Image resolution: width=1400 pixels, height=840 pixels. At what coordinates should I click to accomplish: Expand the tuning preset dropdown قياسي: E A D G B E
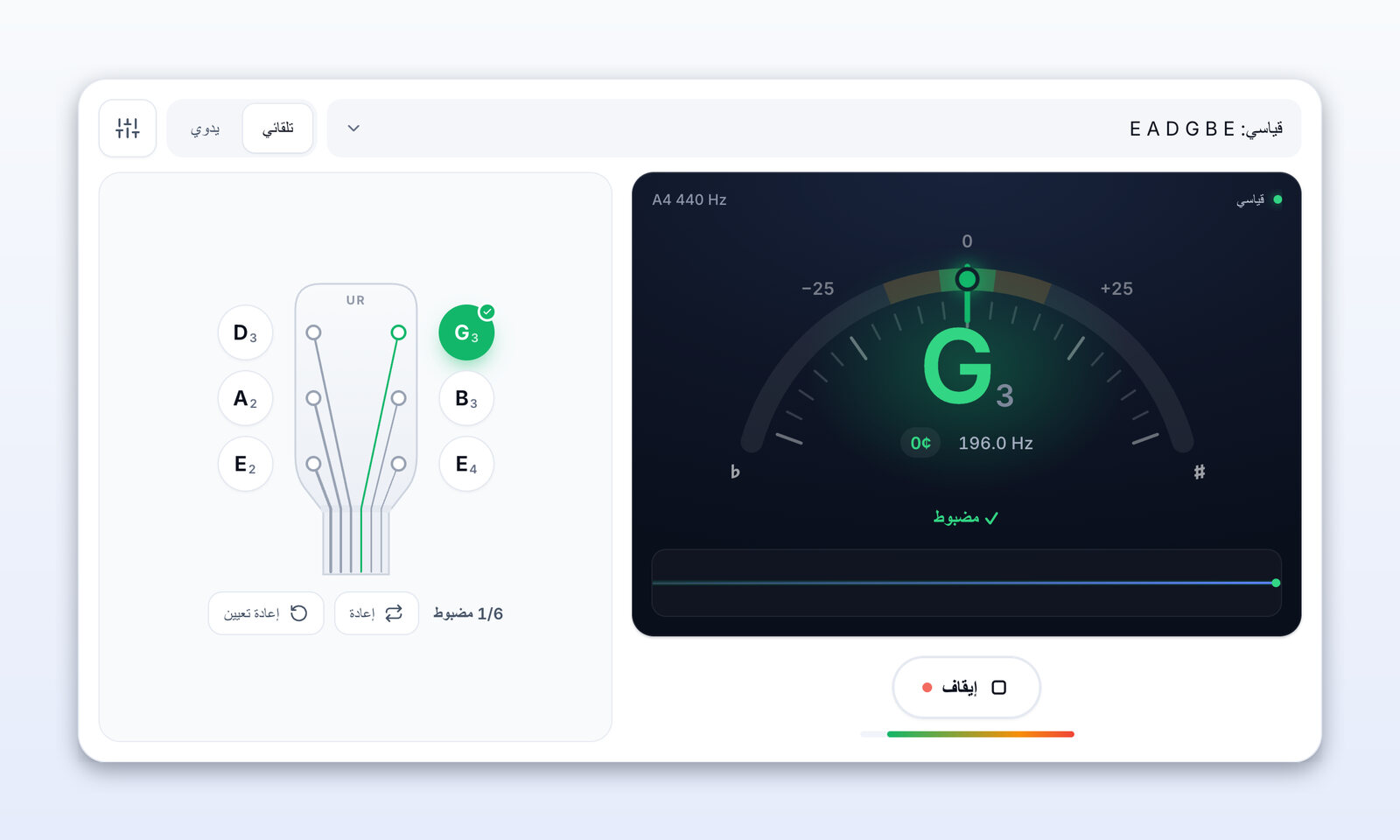[x=814, y=128]
